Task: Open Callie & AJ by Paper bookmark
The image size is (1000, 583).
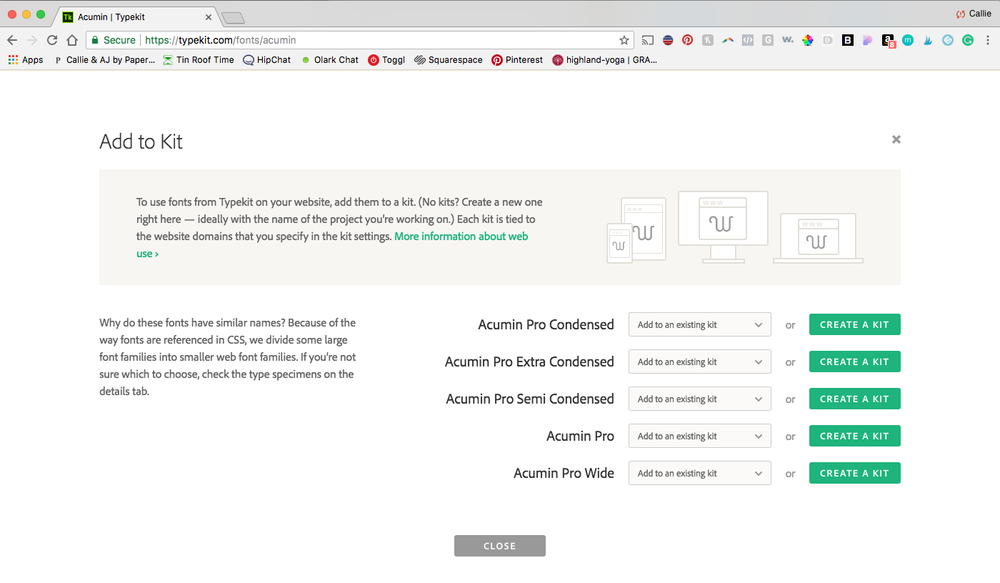Action: (105, 60)
